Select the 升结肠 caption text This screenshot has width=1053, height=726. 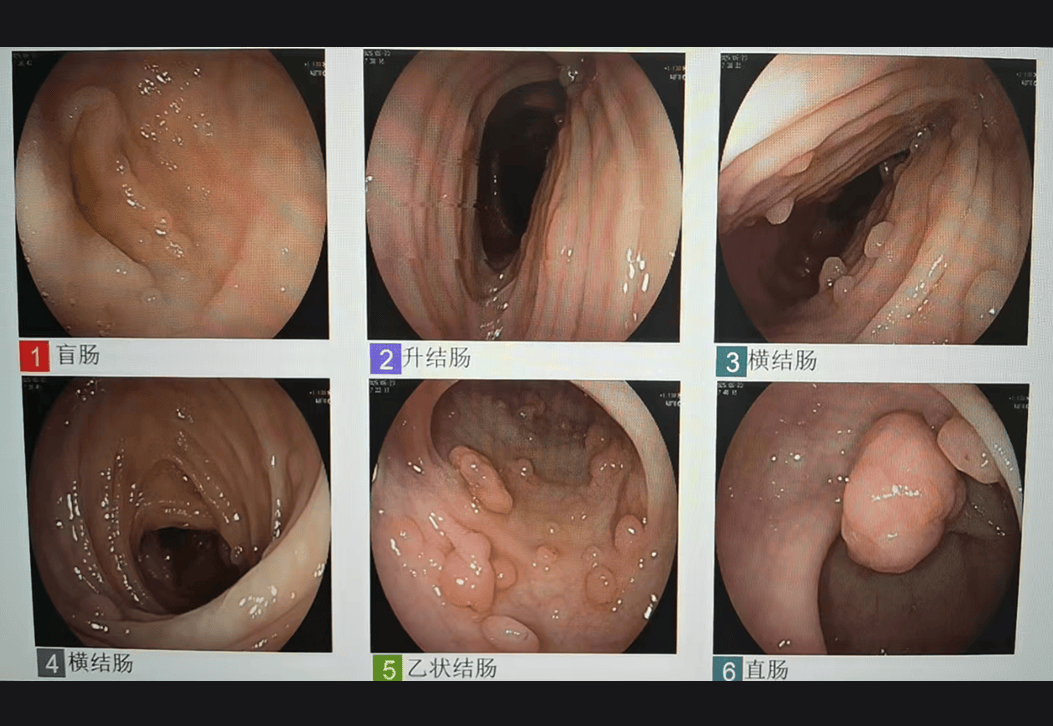coord(437,357)
